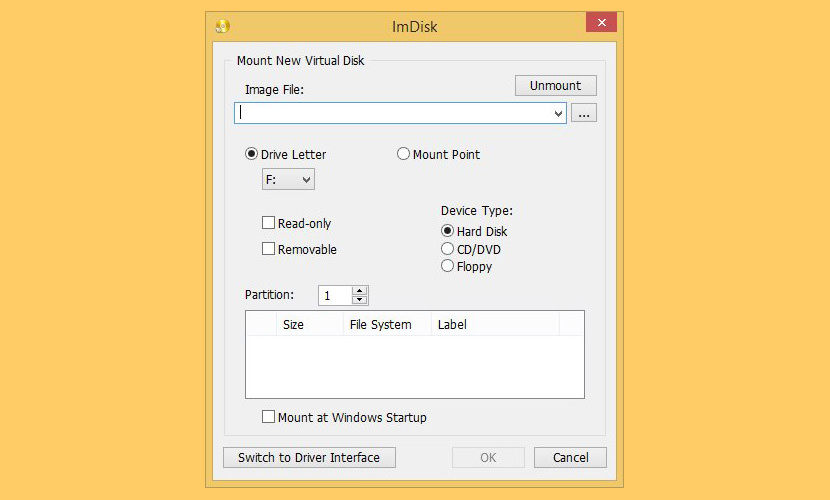Click the Size column header
Viewport: 830px width, 500px height.
coord(310,324)
